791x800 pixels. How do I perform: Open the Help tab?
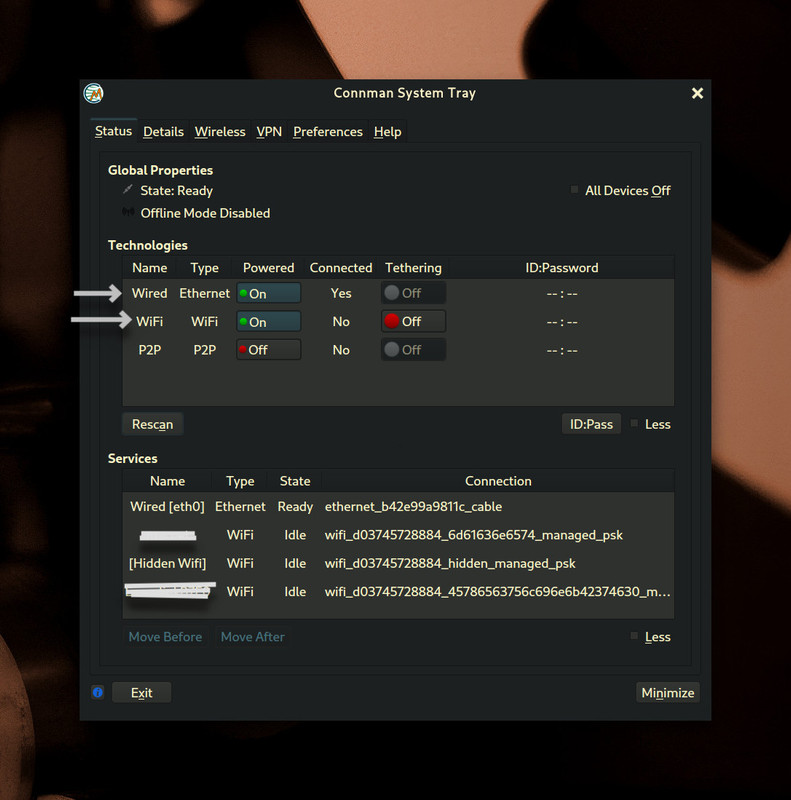pos(387,132)
